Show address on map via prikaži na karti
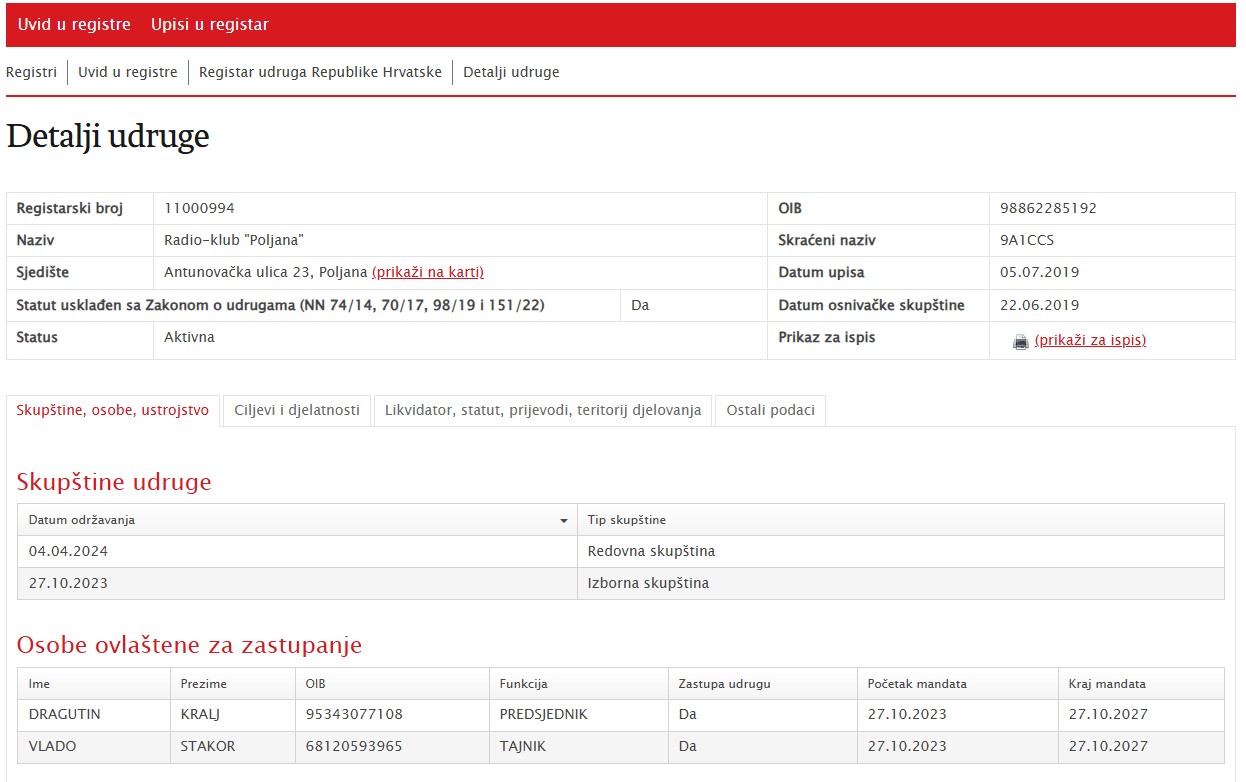This screenshot has height=782, width=1246. [427, 272]
